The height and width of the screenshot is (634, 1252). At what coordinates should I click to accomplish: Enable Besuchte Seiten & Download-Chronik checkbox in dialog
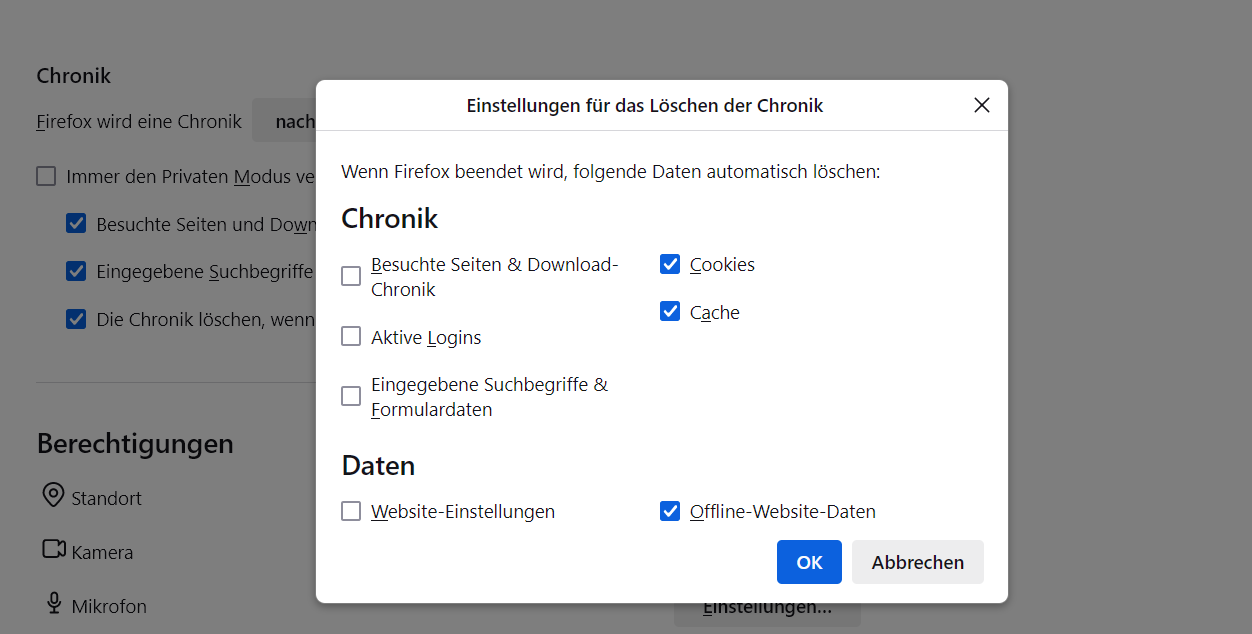pyautogui.click(x=351, y=276)
